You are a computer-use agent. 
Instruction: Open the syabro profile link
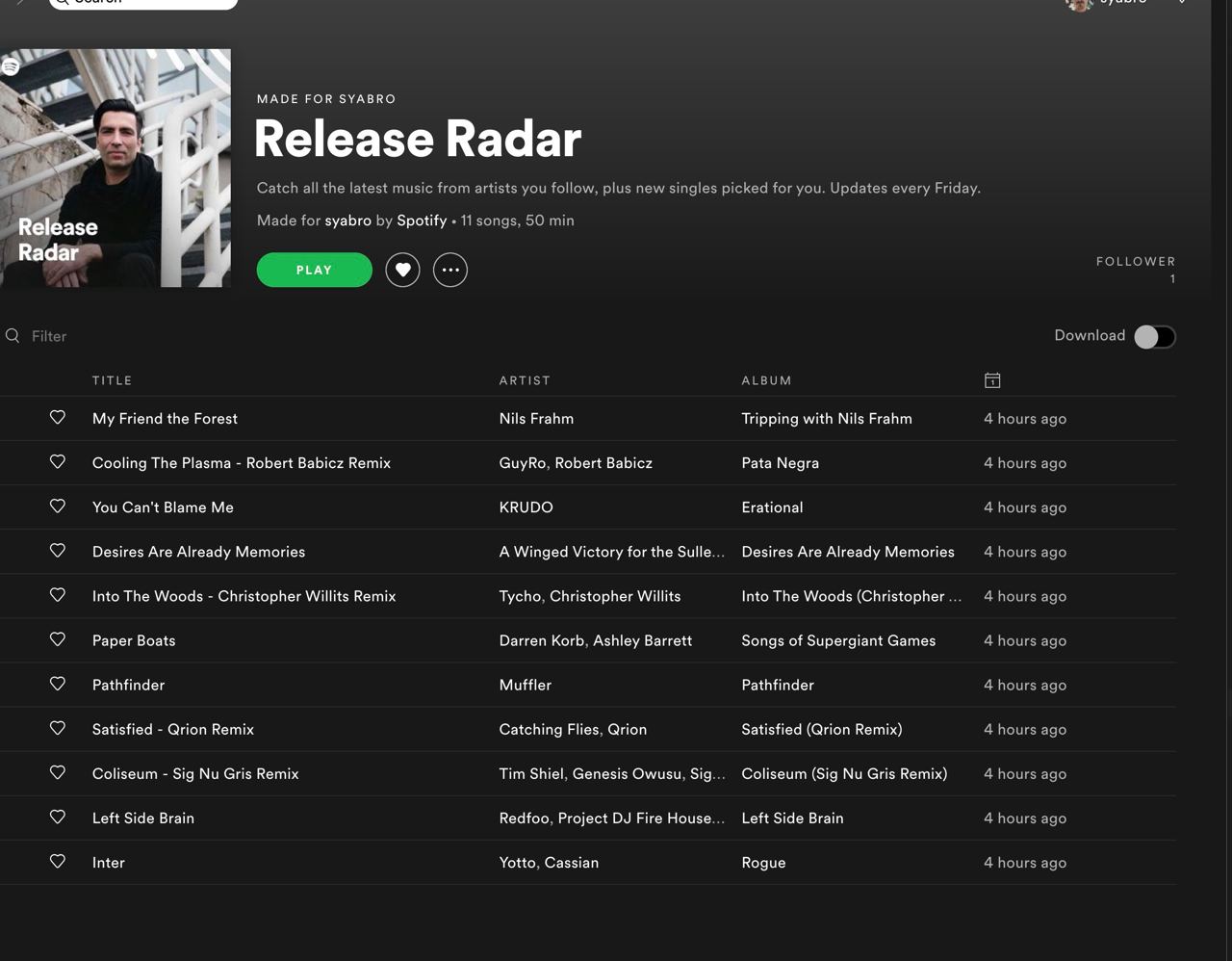click(x=347, y=221)
